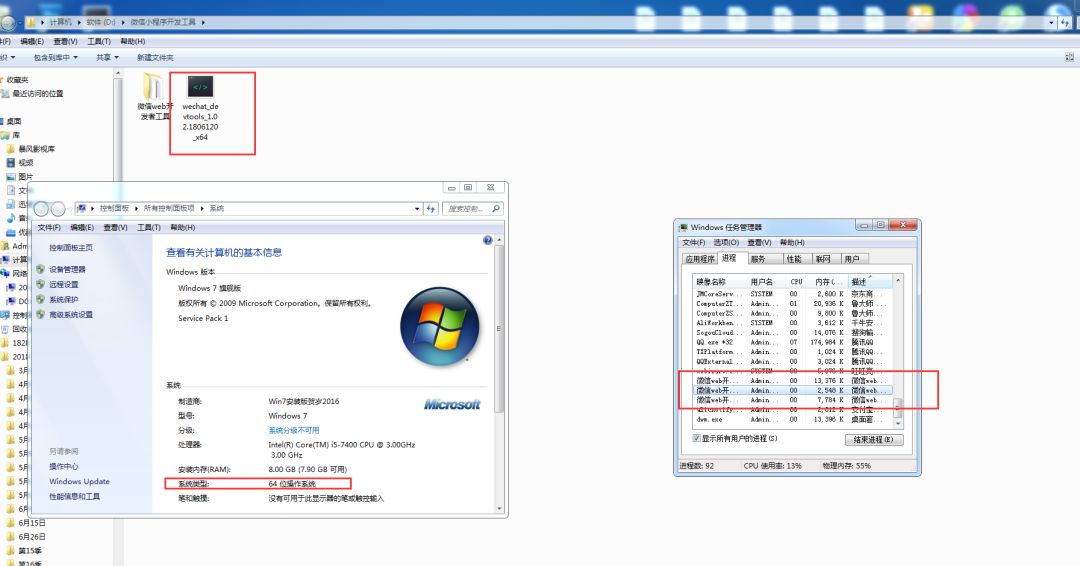Screen dimensions: 1080x566
Task: Open 工具(T) menu in Explorer window
Action: (98, 41)
